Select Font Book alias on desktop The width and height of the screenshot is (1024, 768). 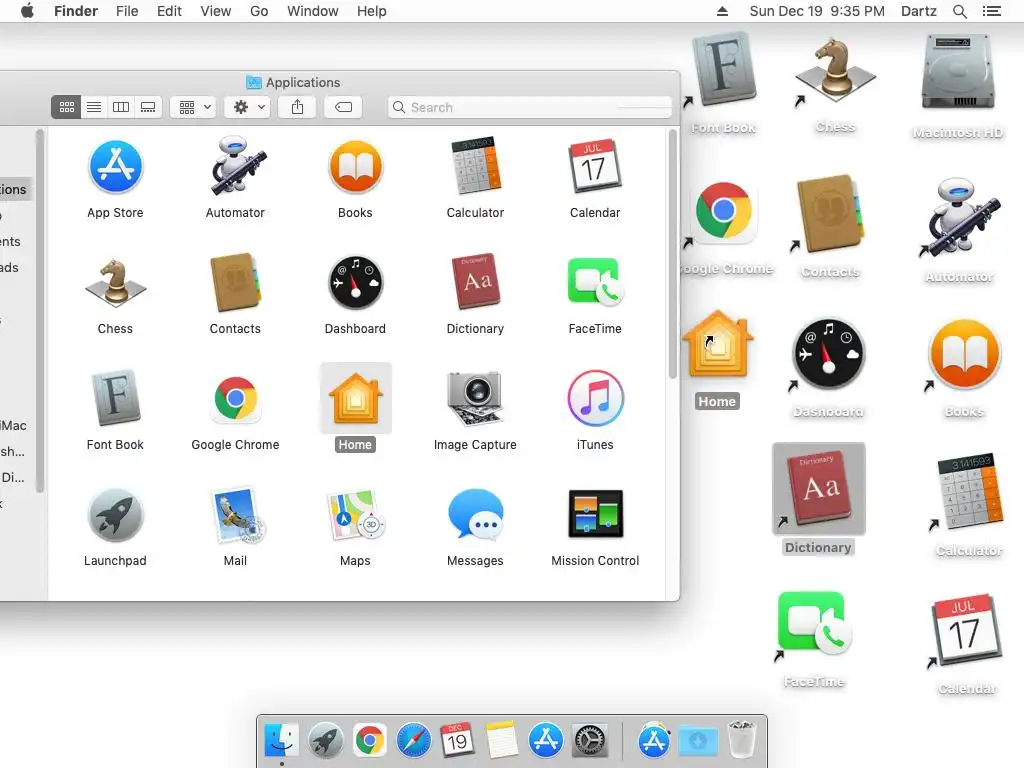724,70
